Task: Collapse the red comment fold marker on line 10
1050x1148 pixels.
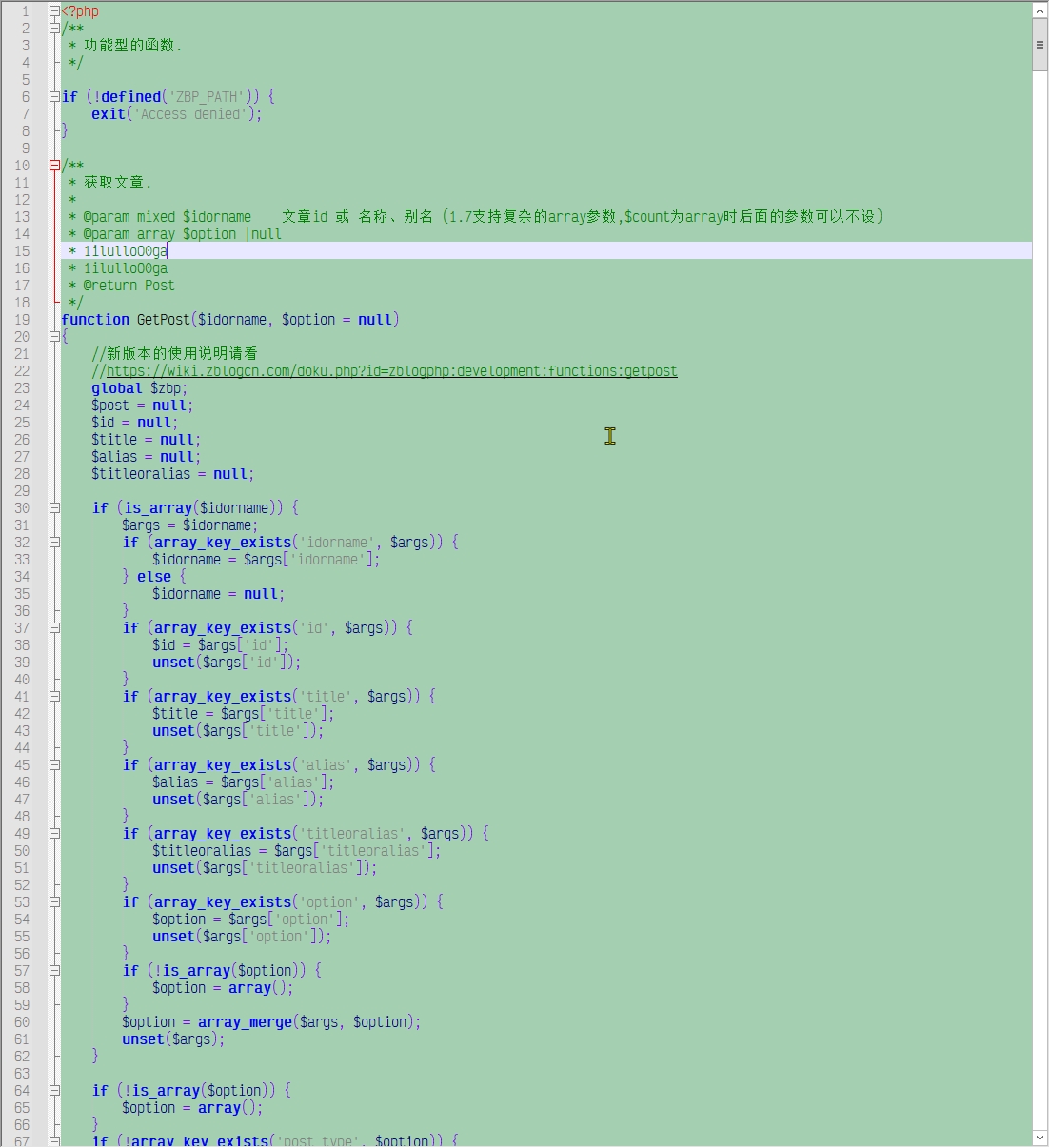Action: tap(54, 166)
